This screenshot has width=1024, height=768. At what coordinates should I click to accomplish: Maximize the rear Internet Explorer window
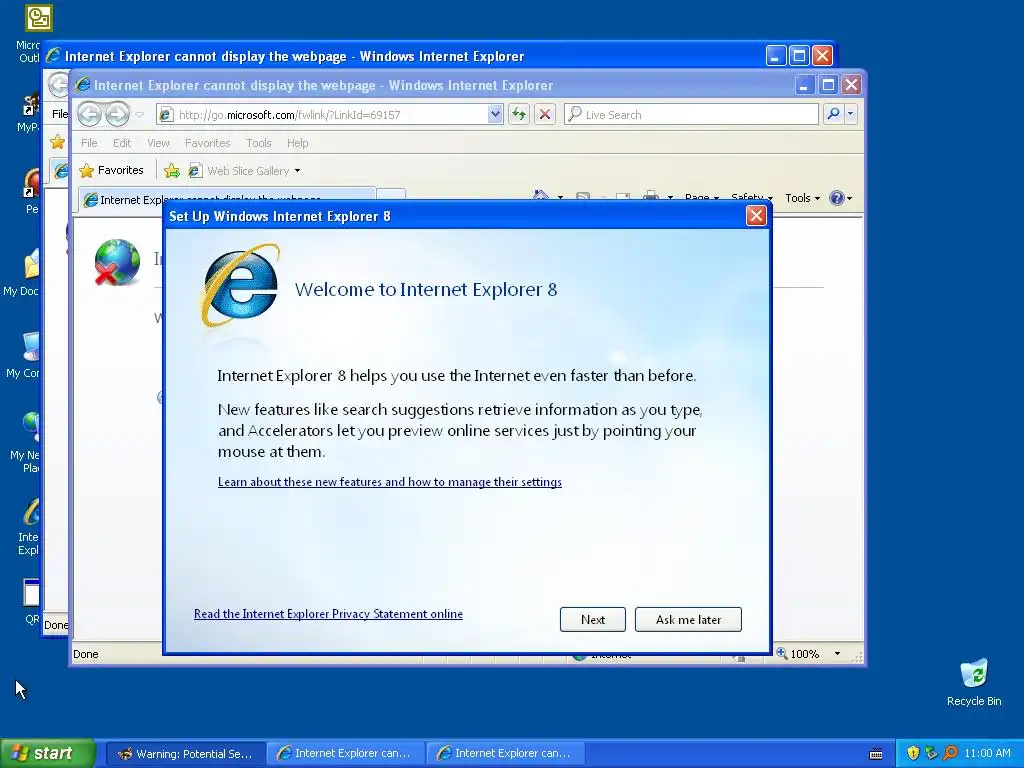[799, 56]
